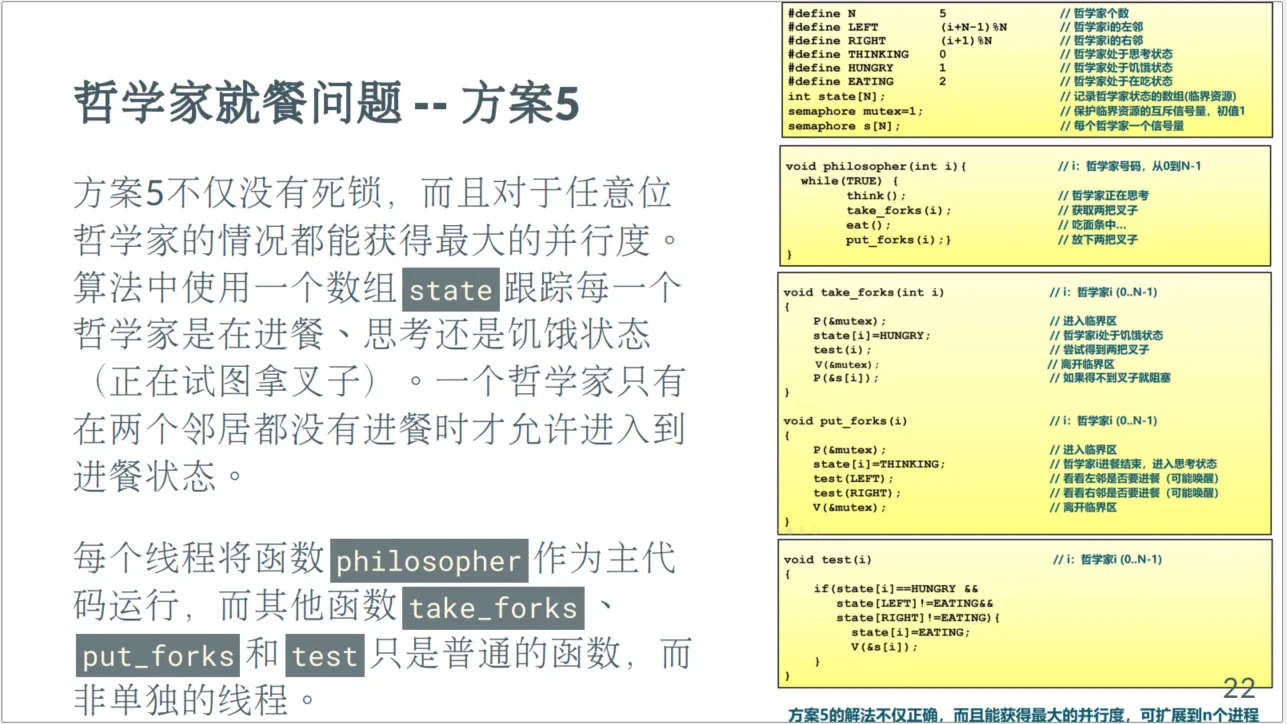Click the comment '// 如果得不到叉子就阻塞'
This screenshot has height=724, width=1287.
tap(1110, 378)
